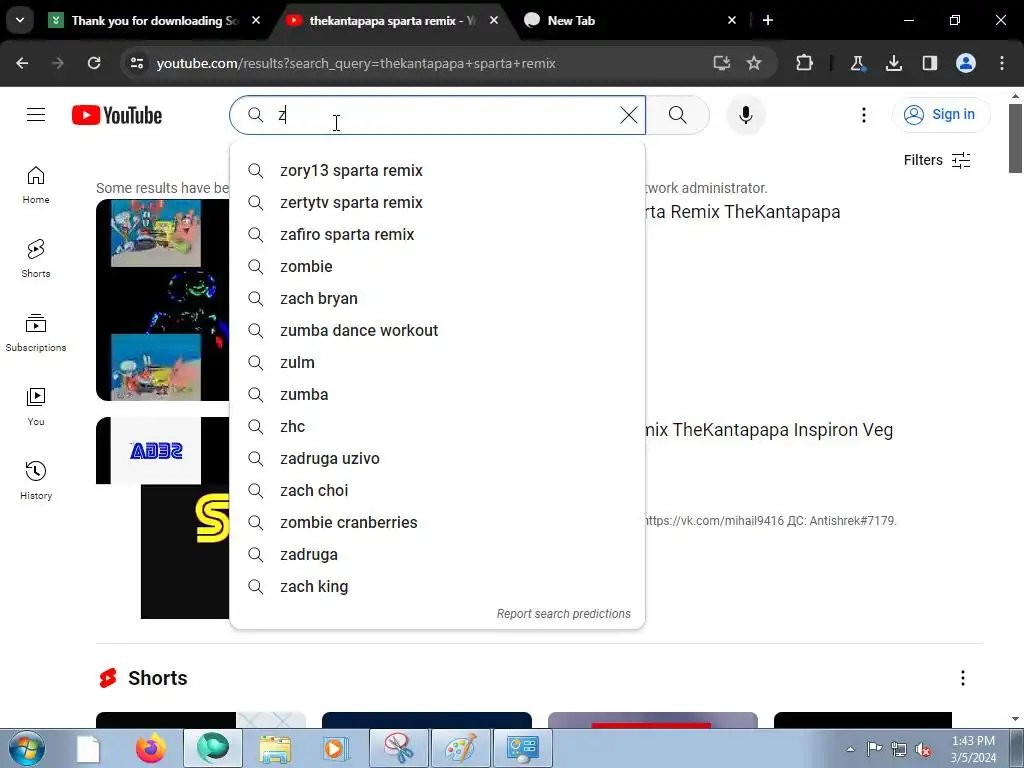1024x768 pixels.
Task: Toggle the Chrome side panel icon
Action: (929, 63)
